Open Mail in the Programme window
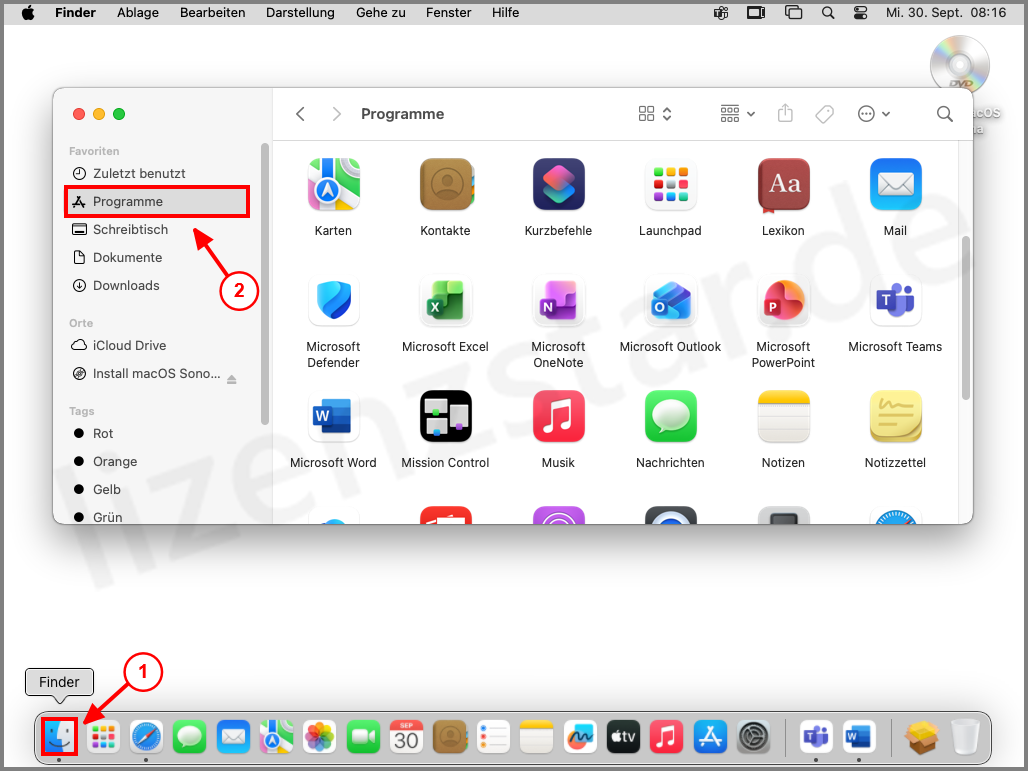The image size is (1028, 772). [x=895, y=184]
